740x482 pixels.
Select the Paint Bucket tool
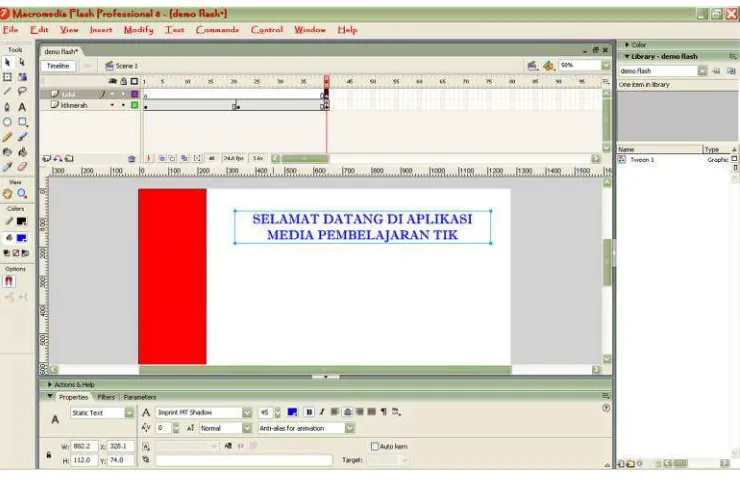tap(22, 152)
